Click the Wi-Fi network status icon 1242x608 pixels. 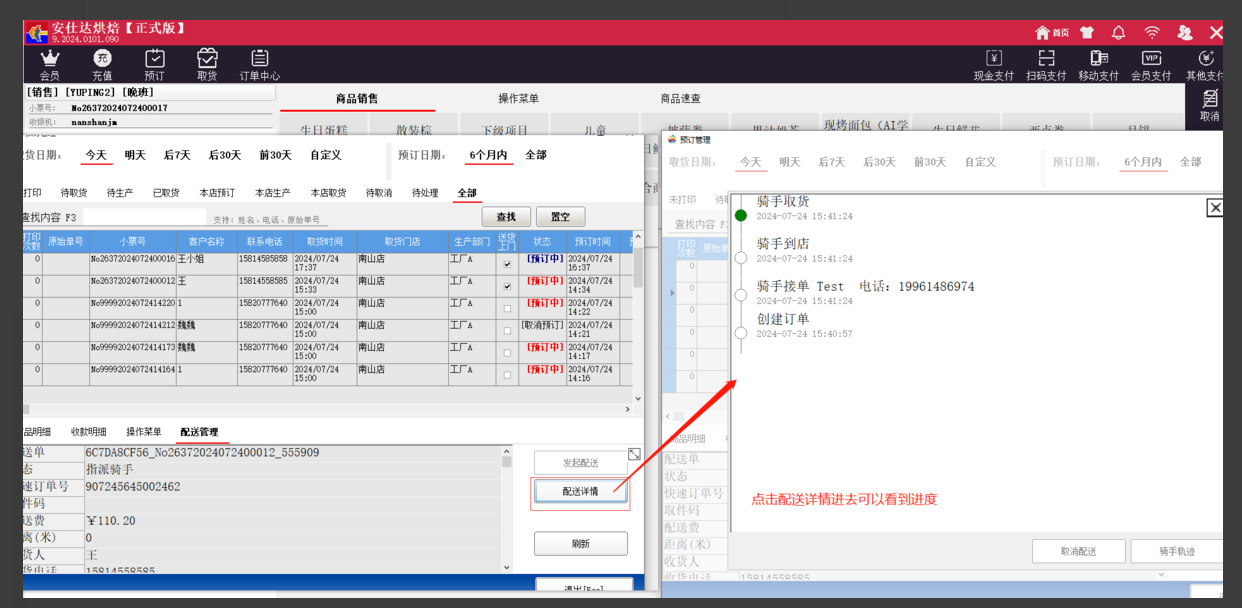point(1152,32)
